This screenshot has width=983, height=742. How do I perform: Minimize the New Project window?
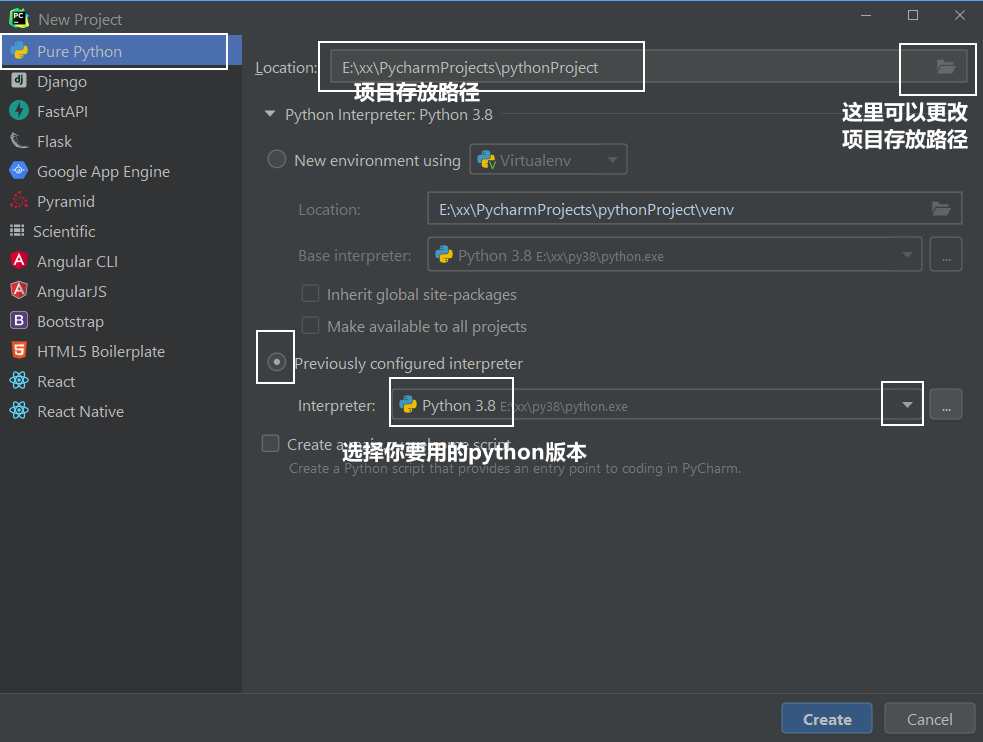[866, 15]
